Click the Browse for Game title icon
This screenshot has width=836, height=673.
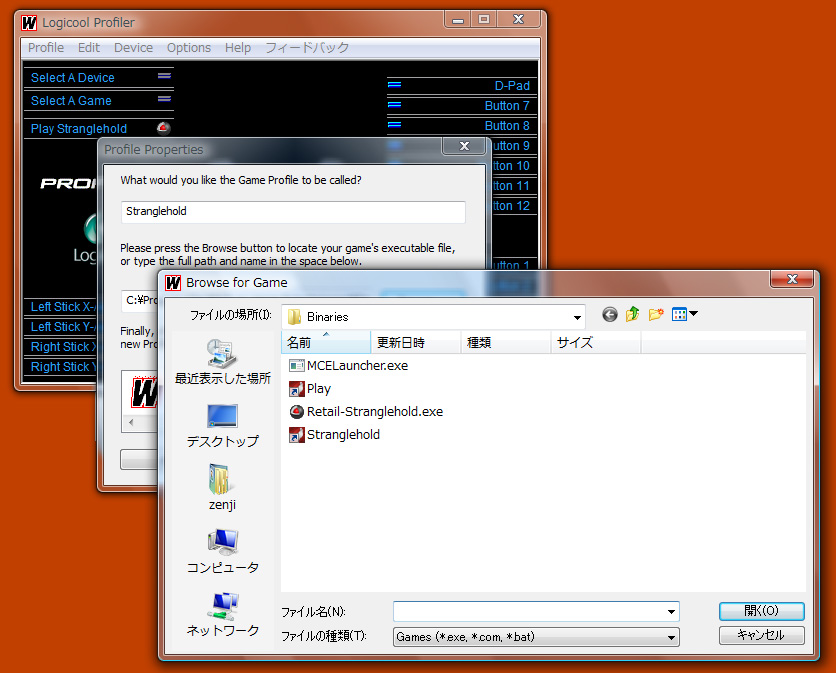173,283
